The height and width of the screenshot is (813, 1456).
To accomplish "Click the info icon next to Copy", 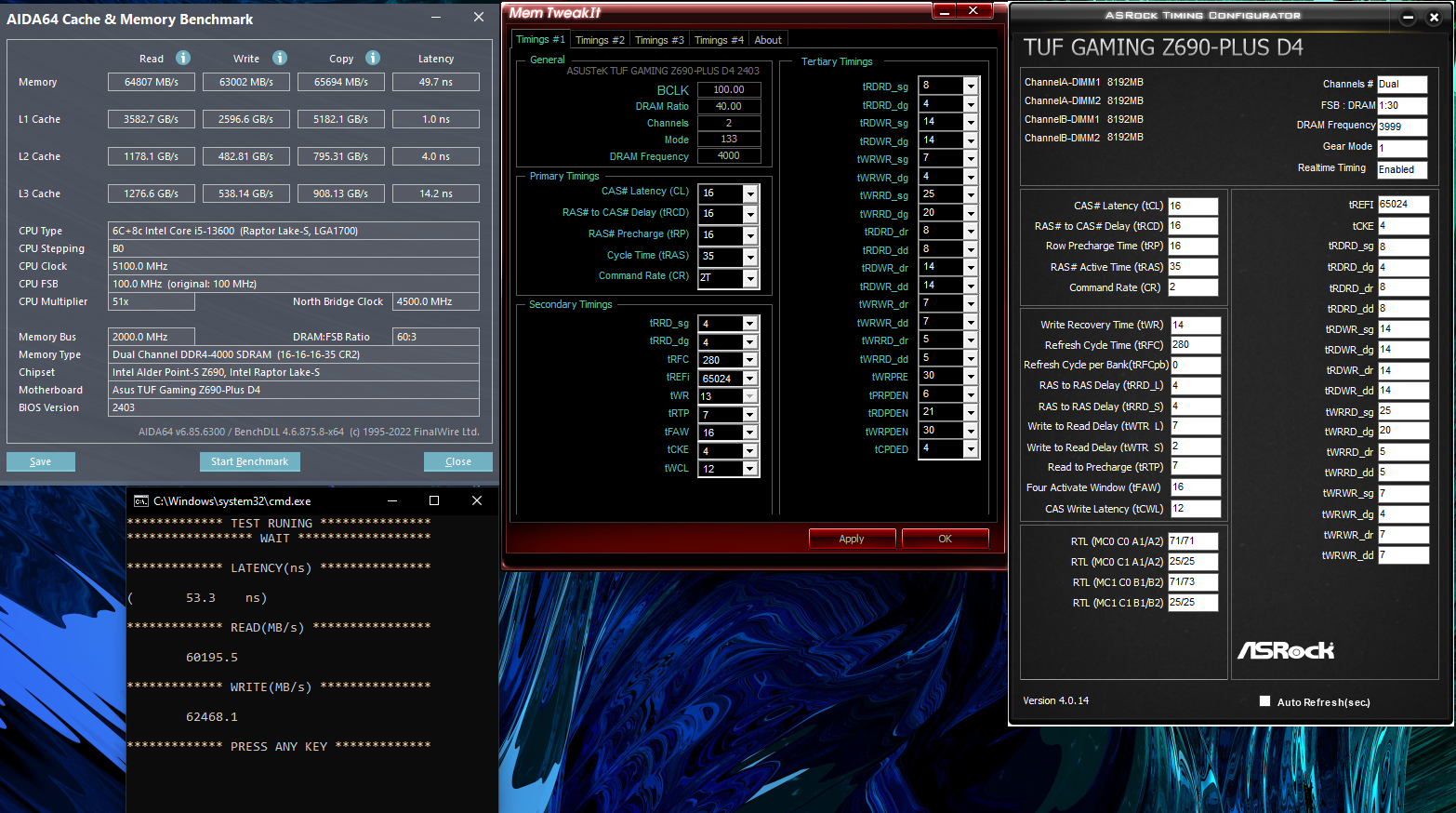I will [373, 58].
